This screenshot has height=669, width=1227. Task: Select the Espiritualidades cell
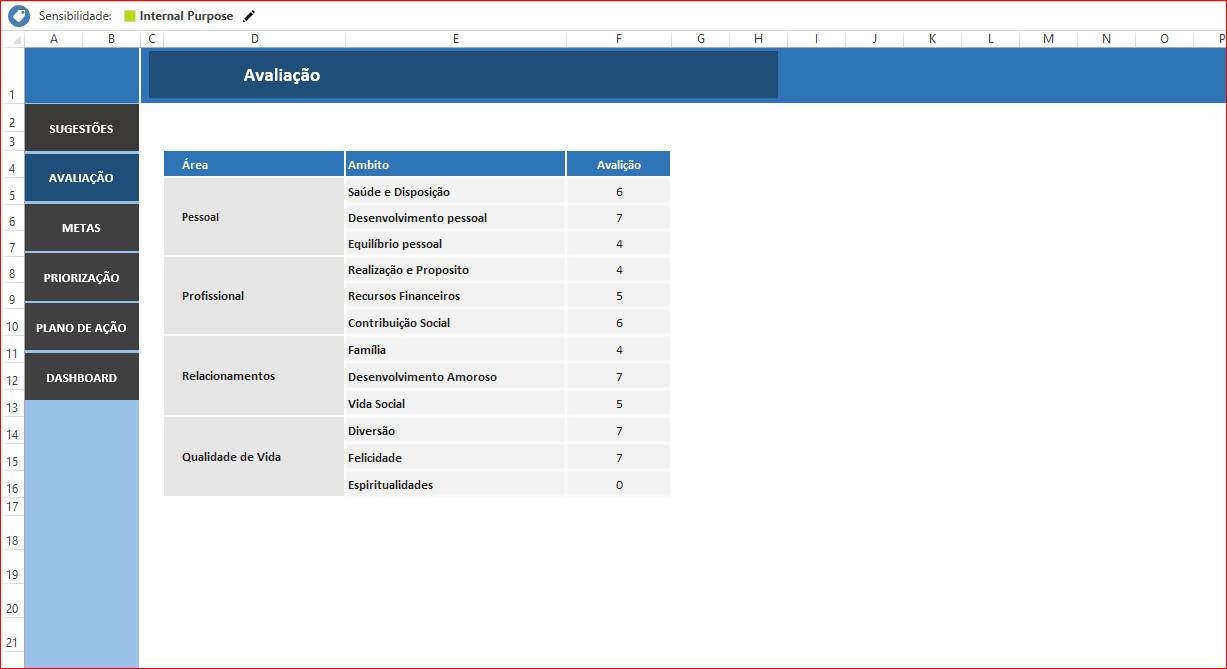pos(456,485)
